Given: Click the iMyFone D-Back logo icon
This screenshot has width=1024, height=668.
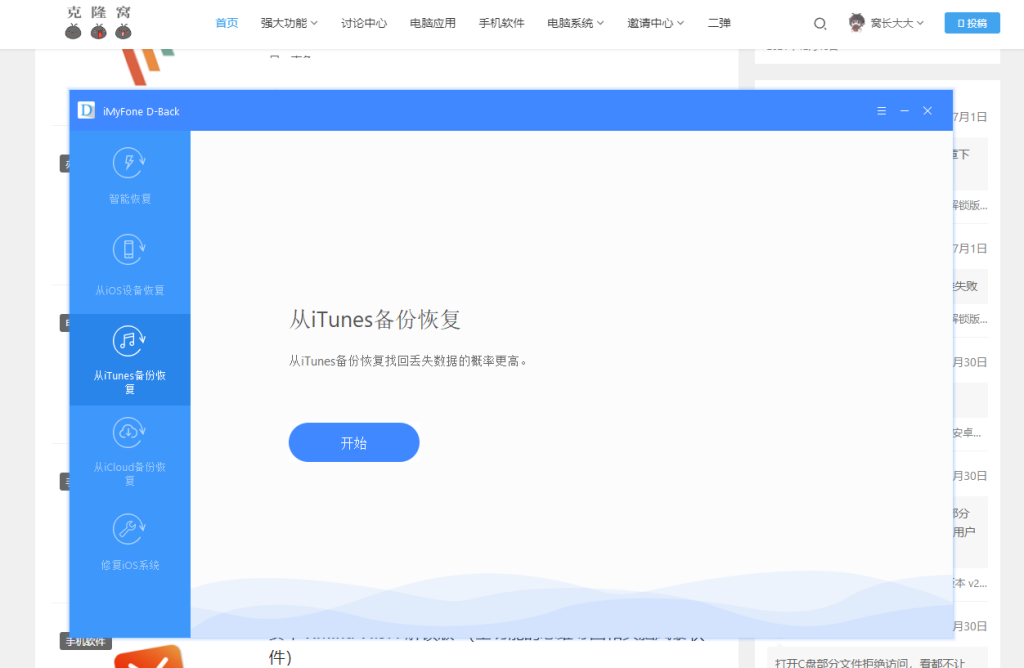Looking at the screenshot, I should 86,110.
